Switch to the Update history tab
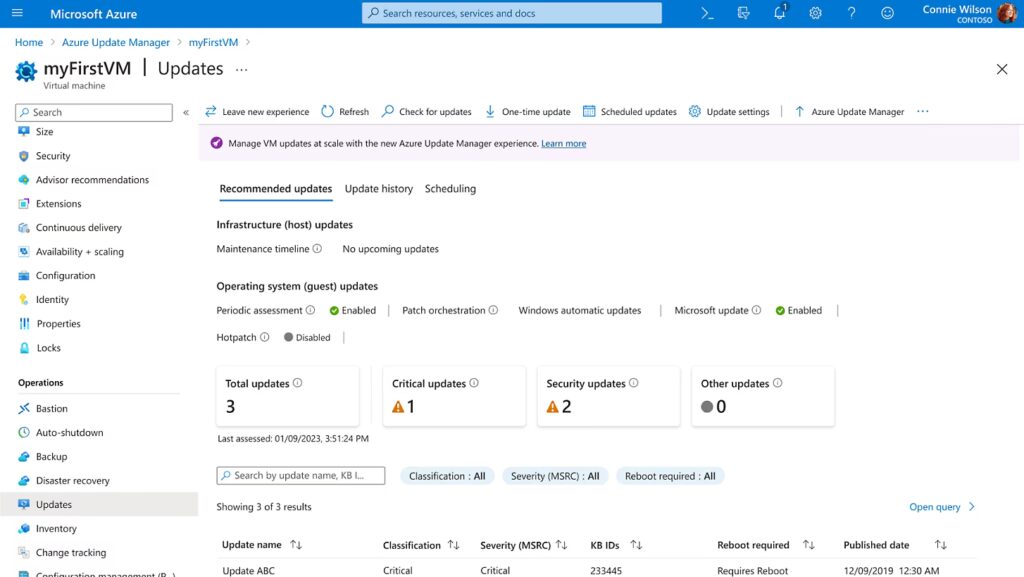 378,189
